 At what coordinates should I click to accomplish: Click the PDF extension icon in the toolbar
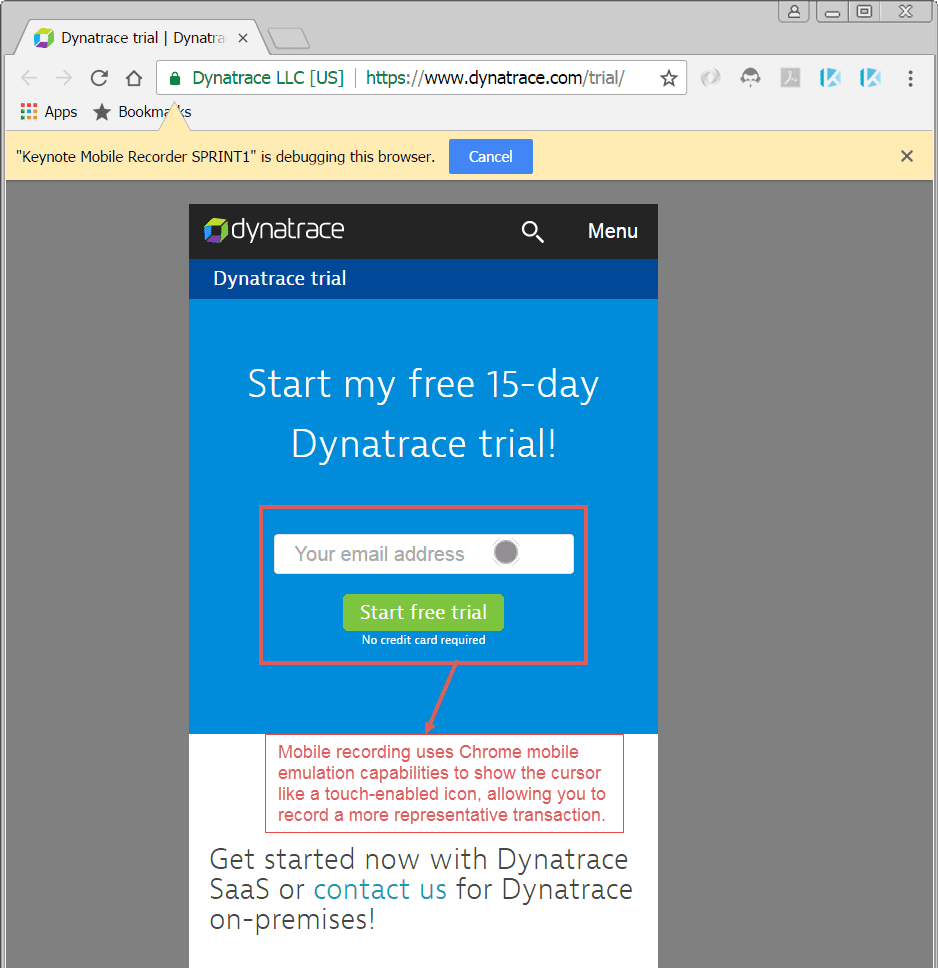coord(790,78)
